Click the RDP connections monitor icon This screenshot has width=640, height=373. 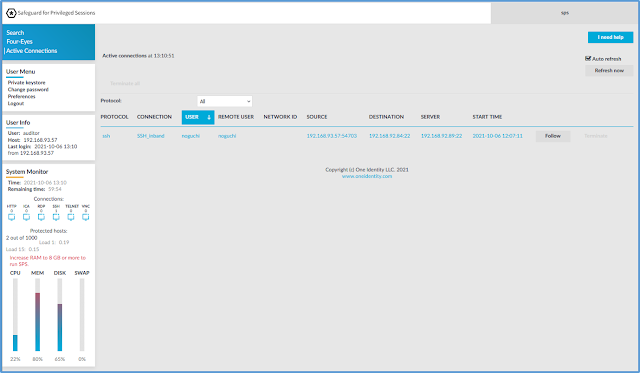[x=41, y=217]
